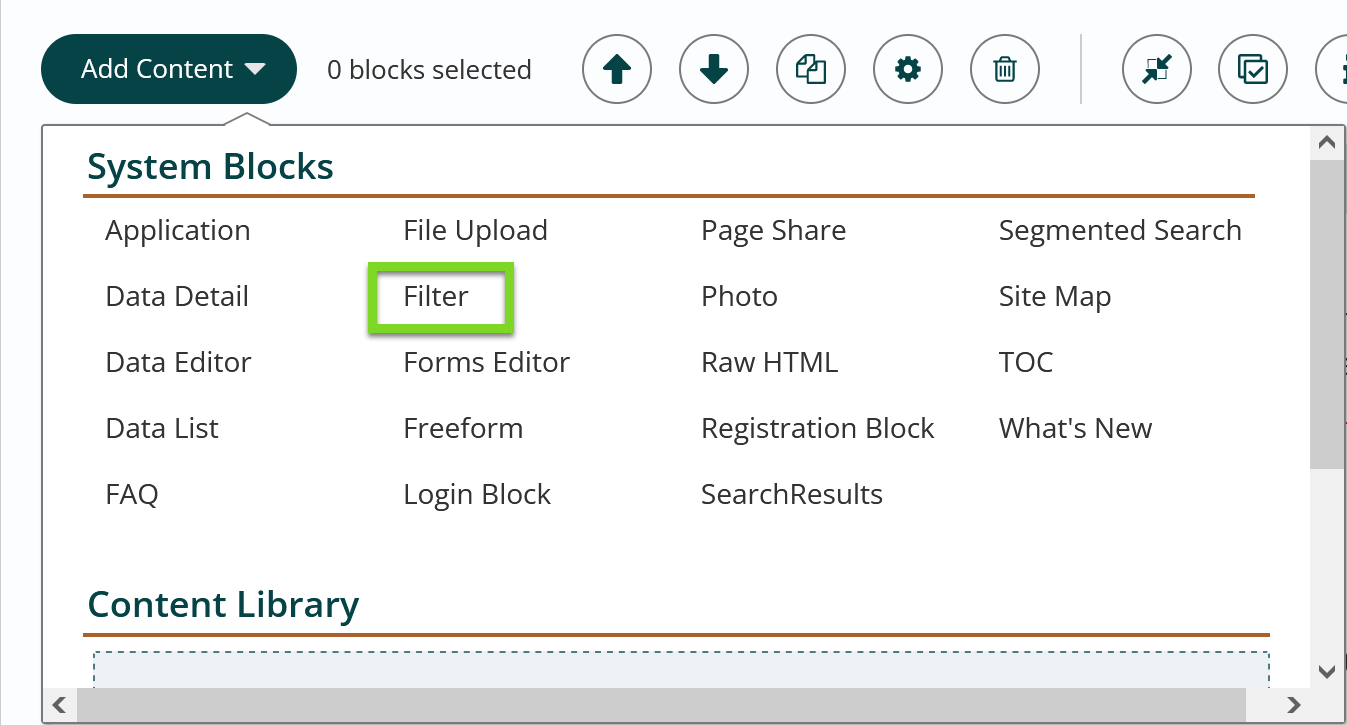Screen dimensions: 1347x725
Task: Open the Add Content dropdown
Action: (x=169, y=69)
